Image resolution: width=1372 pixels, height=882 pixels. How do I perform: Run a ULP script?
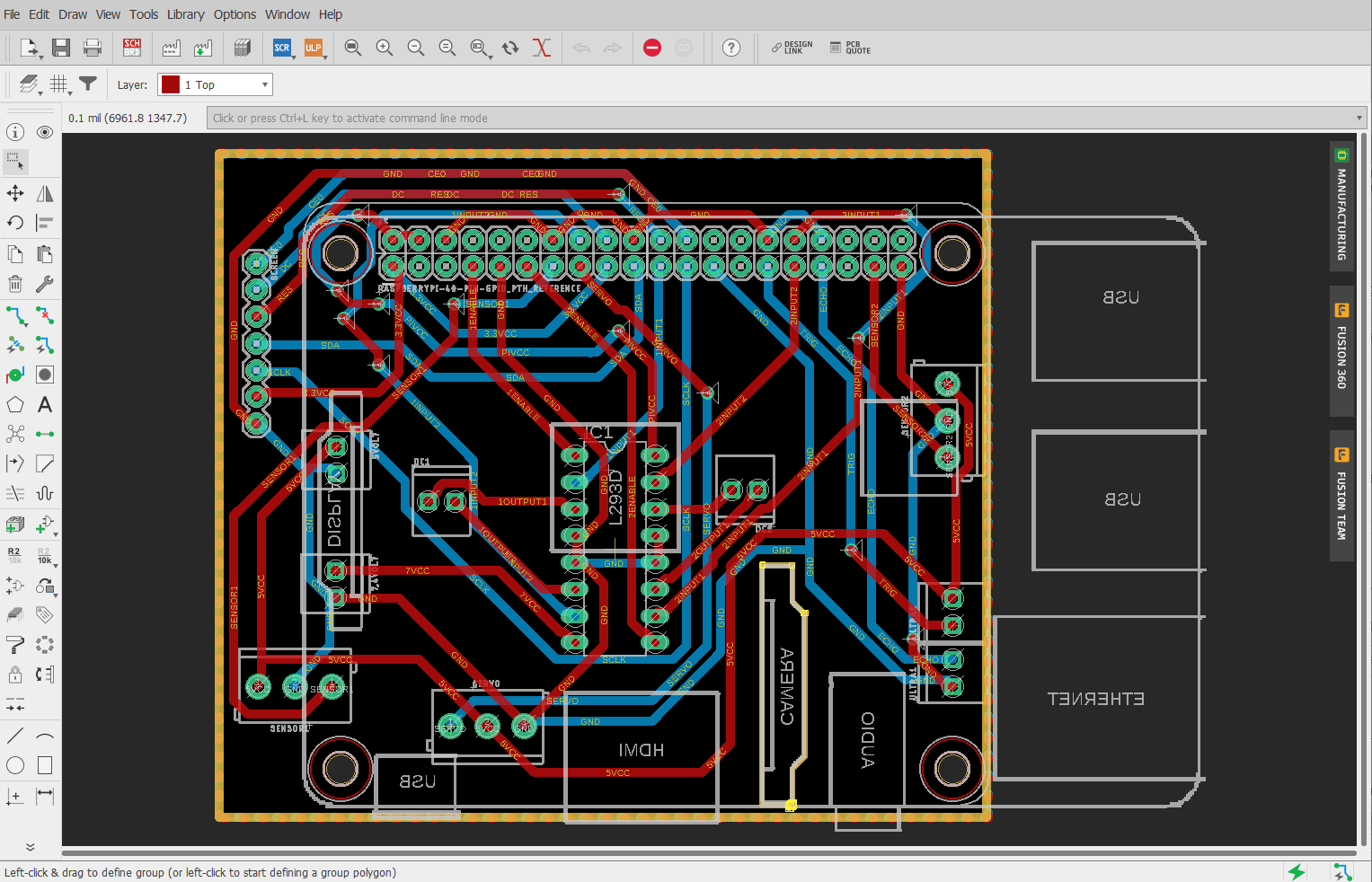tap(314, 48)
